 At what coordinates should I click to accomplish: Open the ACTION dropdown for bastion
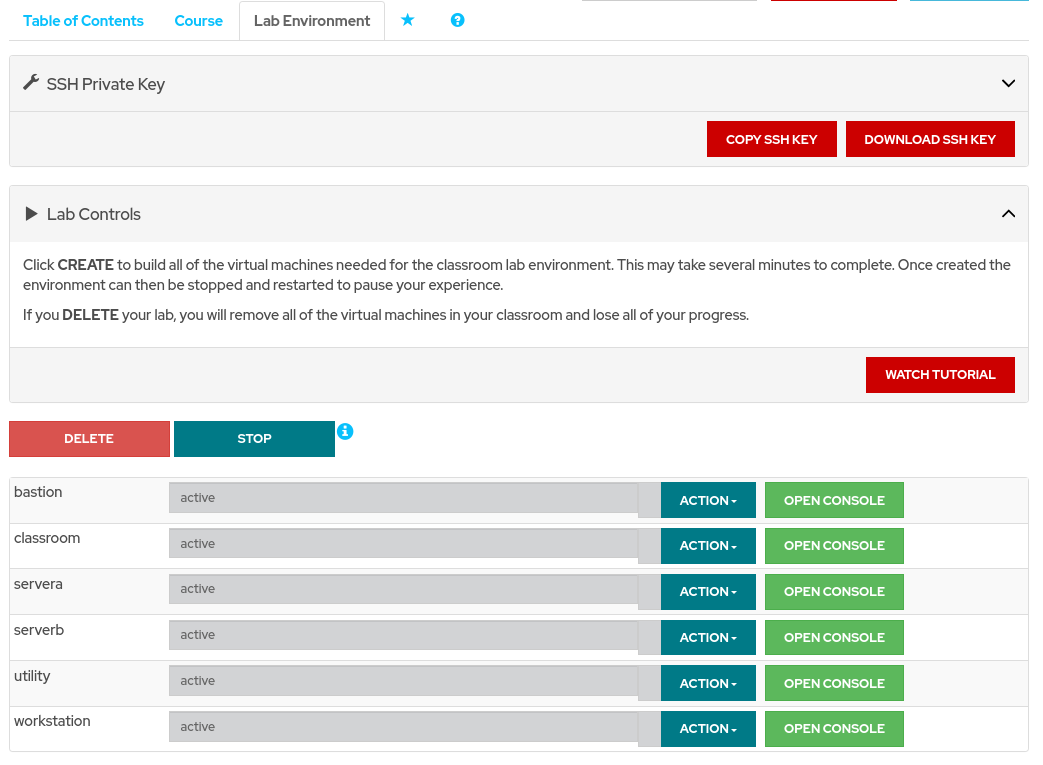708,500
